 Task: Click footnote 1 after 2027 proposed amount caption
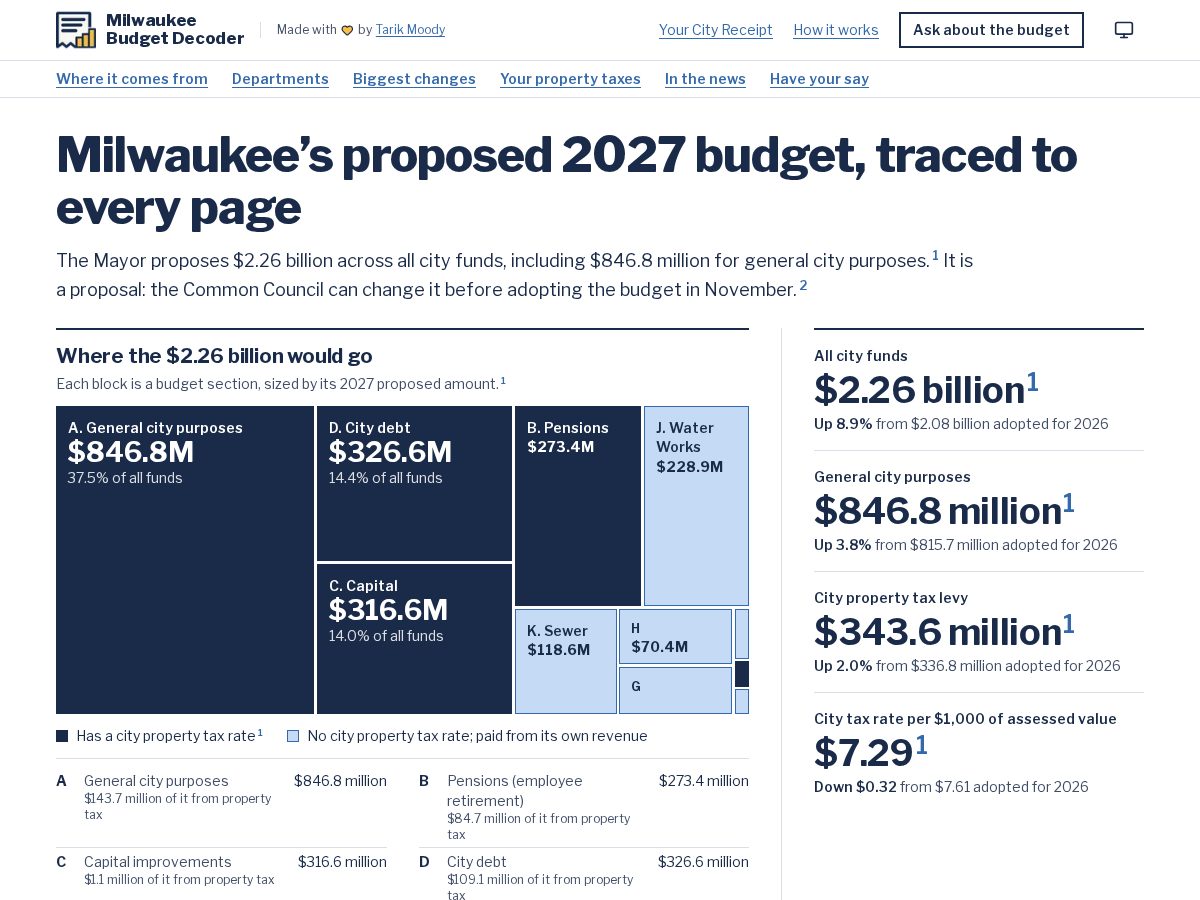503,381
